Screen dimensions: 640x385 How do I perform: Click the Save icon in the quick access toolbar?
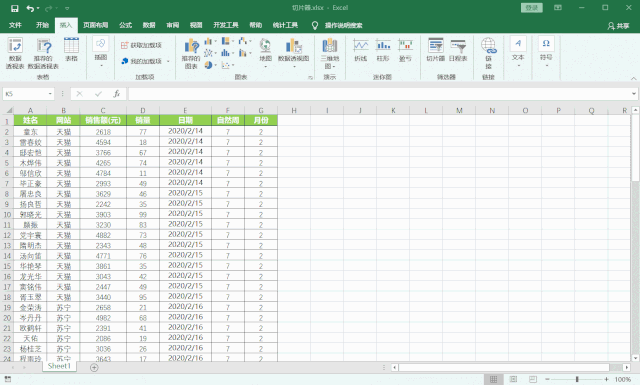14,8
